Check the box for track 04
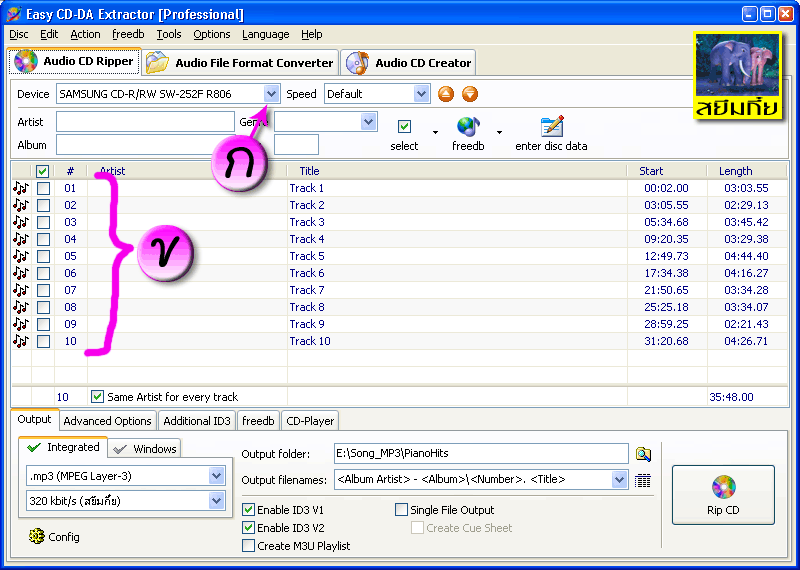 (43, 239)
